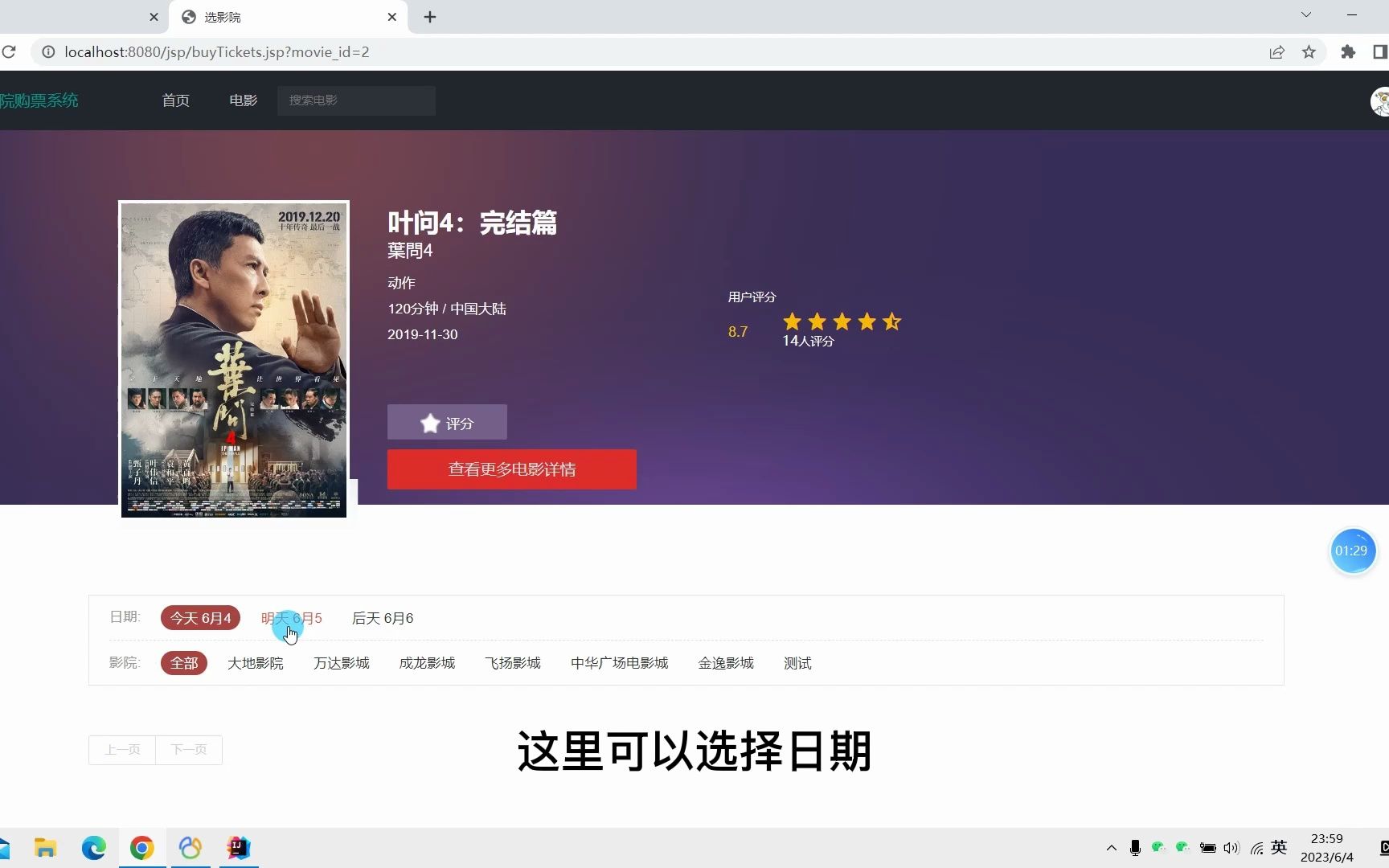Viewport: 1389px width, 868px height.
Task: Select date 今天 6月4
Action: click(200, 618)
